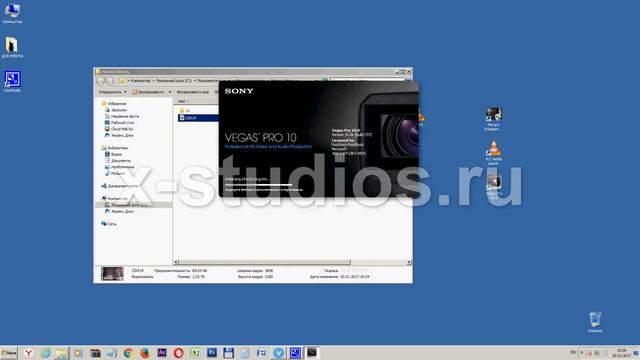Select the Документы folder on the desktop

tap(12, 47)
